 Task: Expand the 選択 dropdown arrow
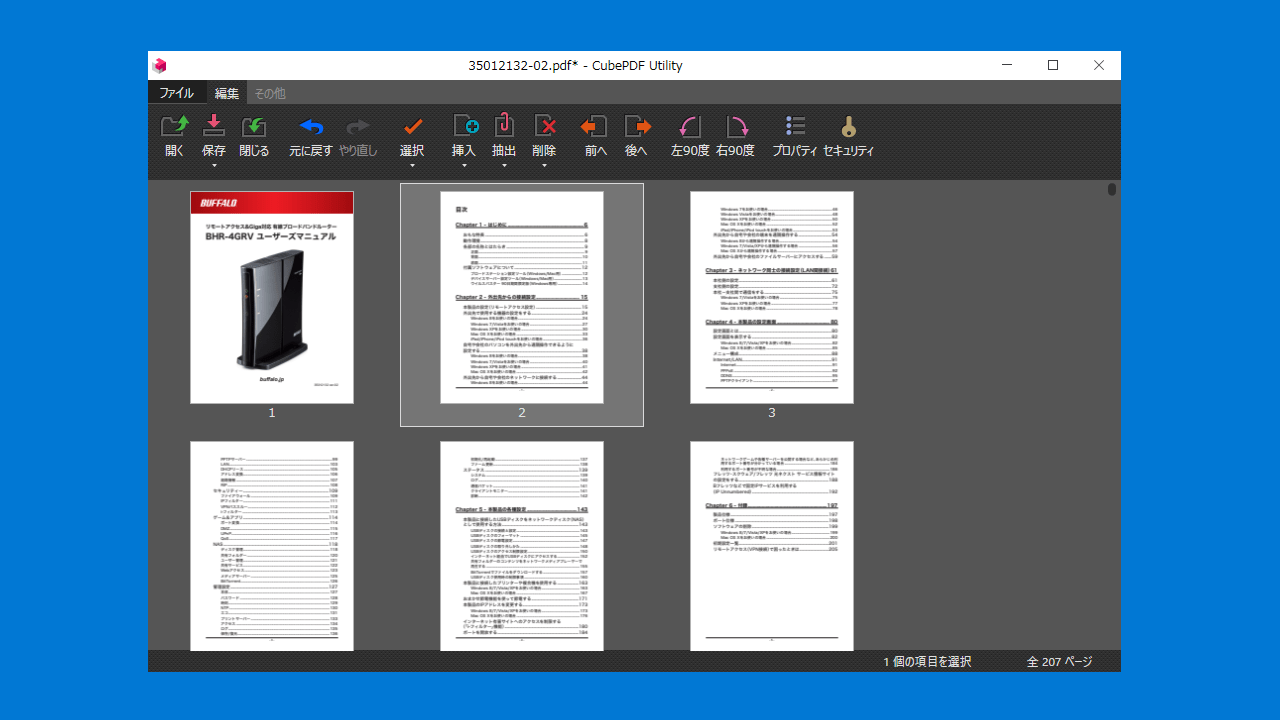click(x=412, y=166)
